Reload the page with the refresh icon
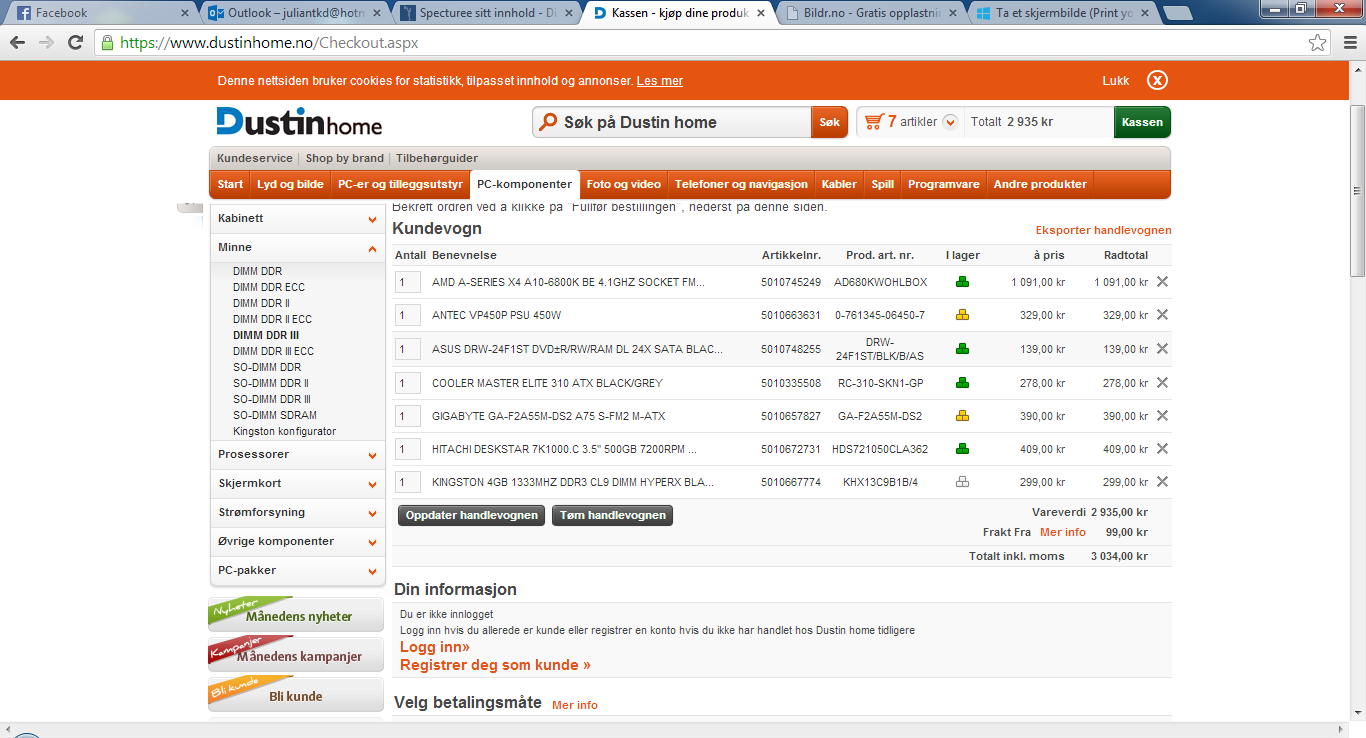 click(x=75, y=43)
